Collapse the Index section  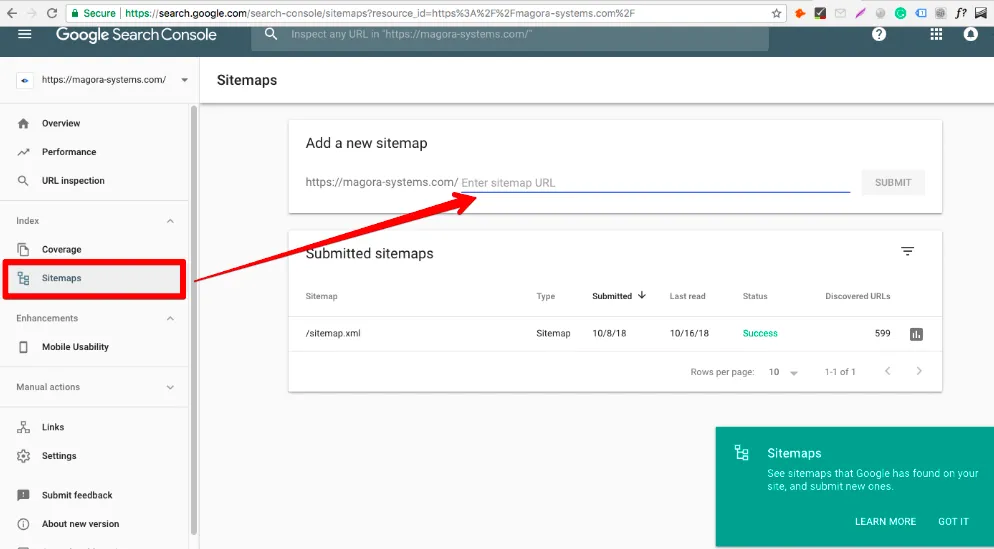tap(170, 221)
